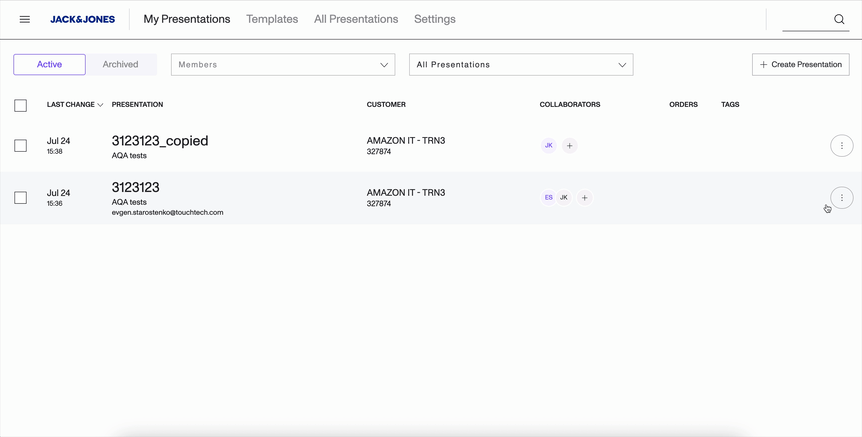
Task: Click the Presentation column header
Action: coord(137,104)
